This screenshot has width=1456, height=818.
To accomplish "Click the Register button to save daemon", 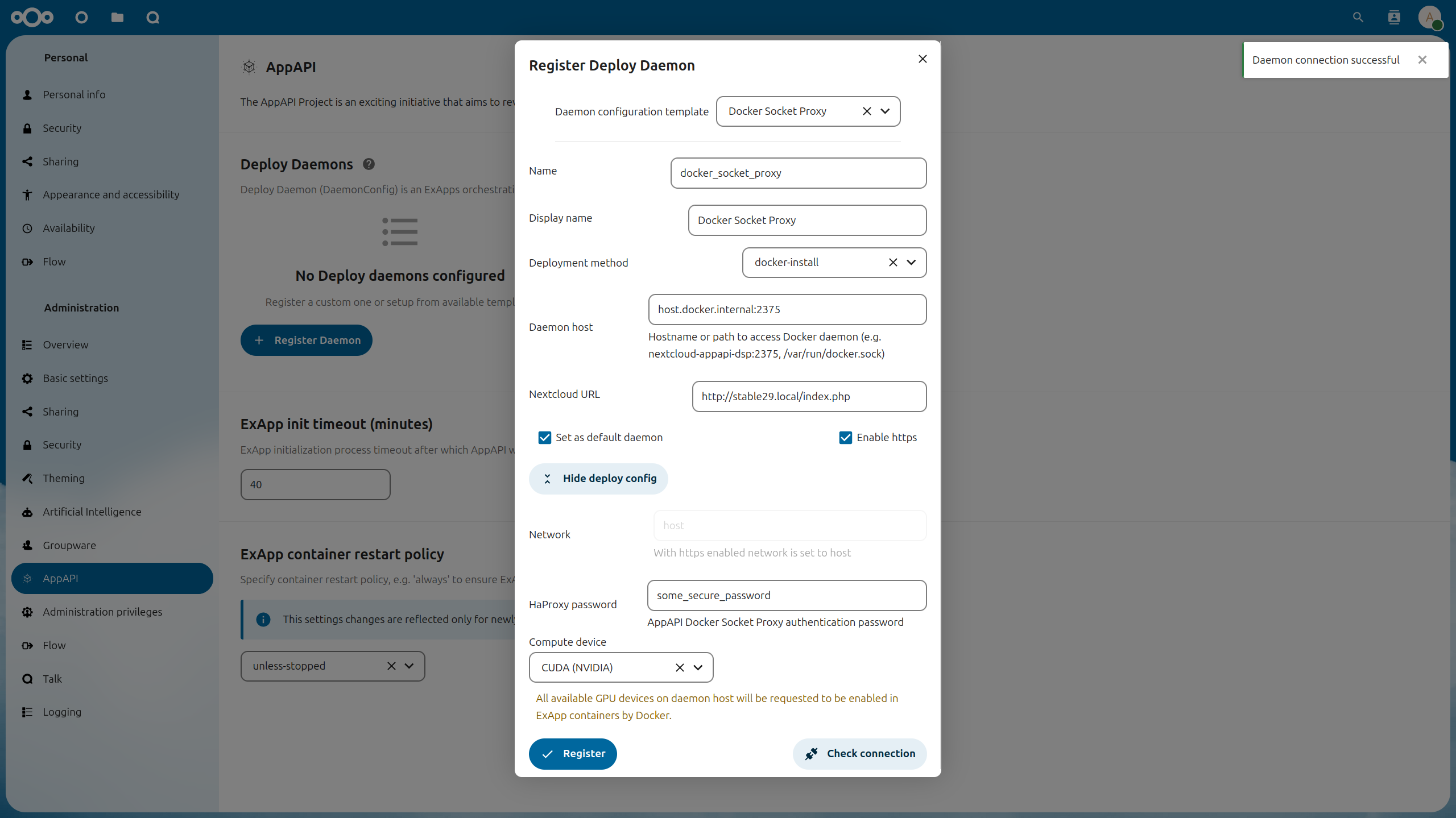I will 572,753.
